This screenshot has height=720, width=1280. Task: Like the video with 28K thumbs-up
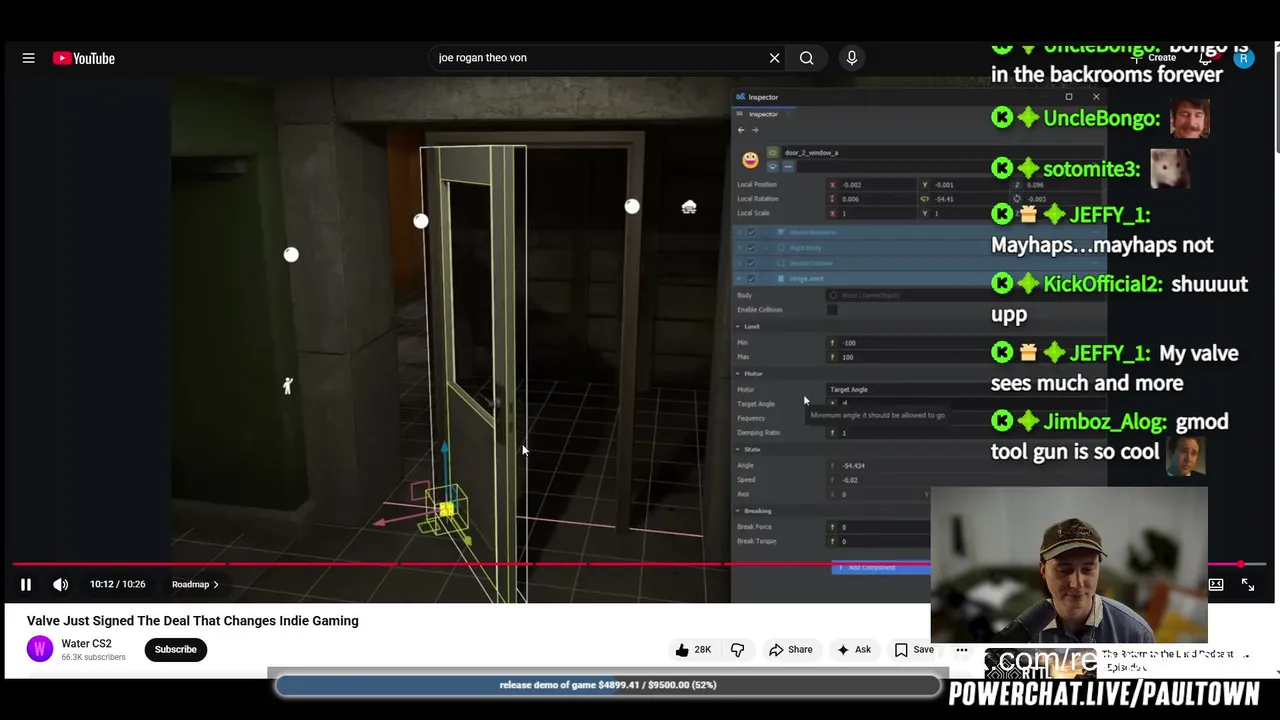click(692, 650)
